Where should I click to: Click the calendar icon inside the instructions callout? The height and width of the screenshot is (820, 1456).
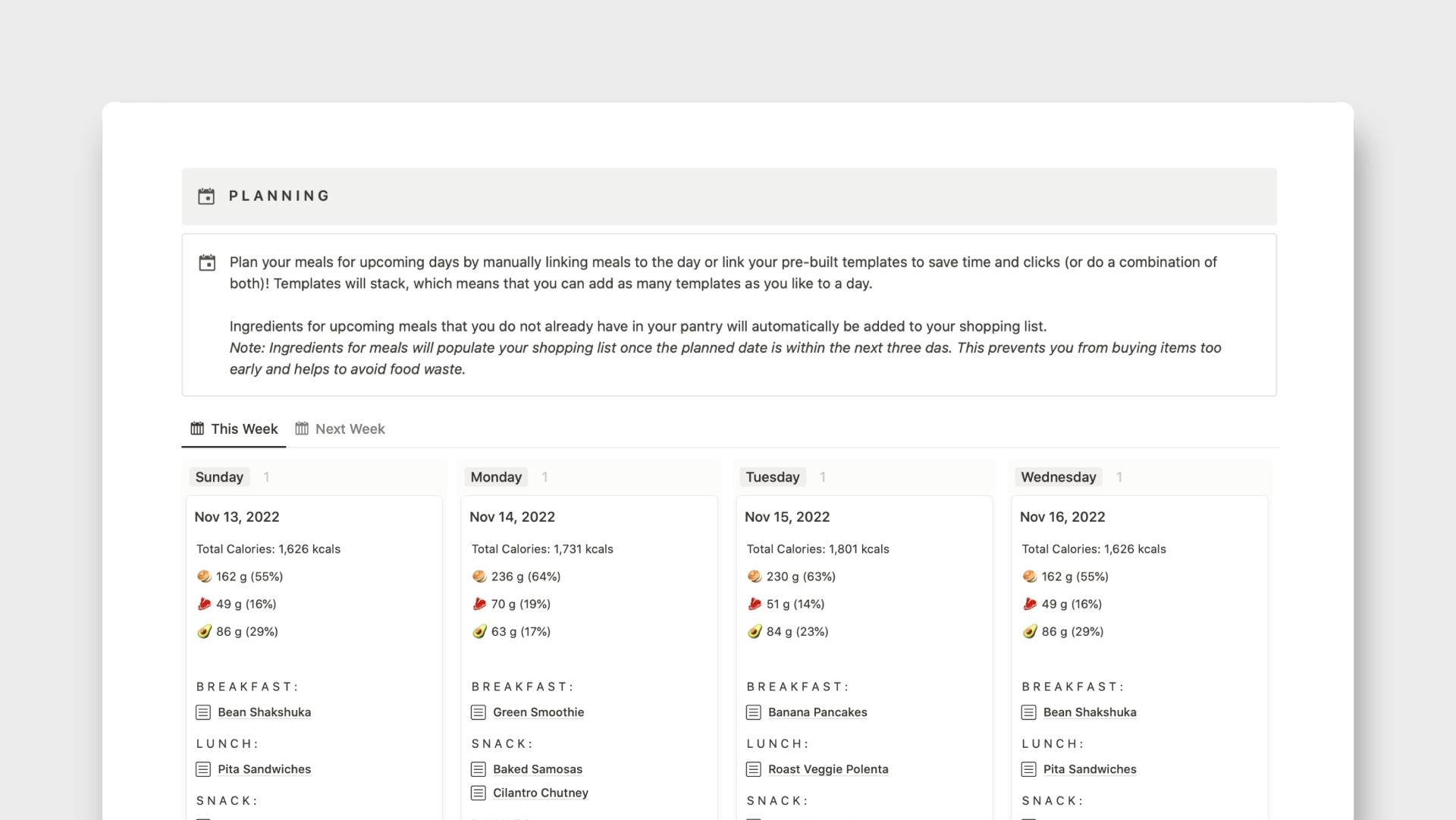[x=206, y=262]
